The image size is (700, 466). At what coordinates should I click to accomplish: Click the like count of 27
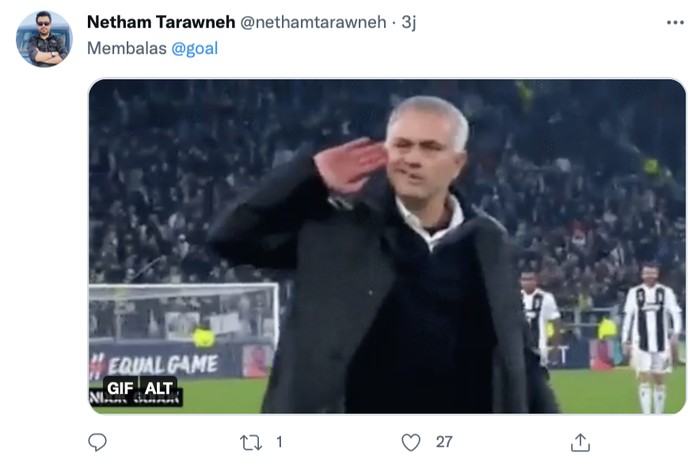pos(444,442)
